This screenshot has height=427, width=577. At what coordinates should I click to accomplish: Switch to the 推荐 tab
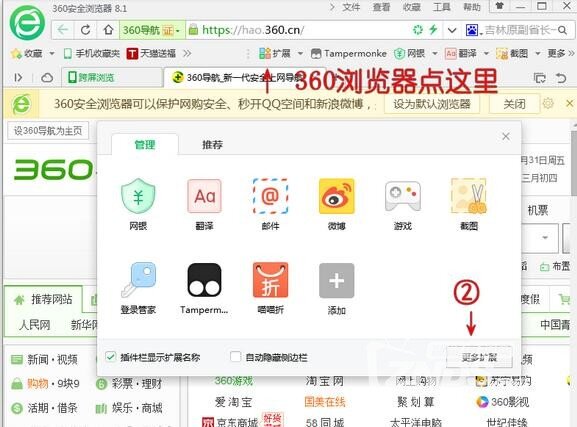point(212,145)
